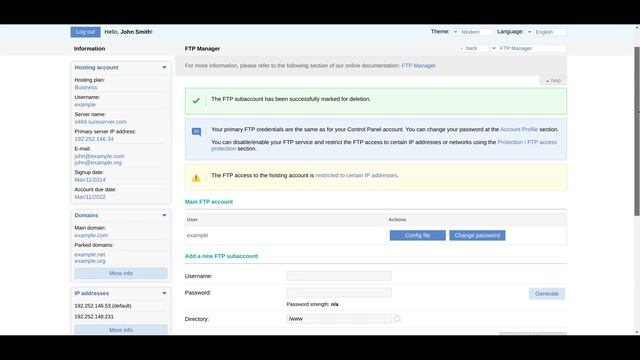The height and width of the screenshot is (360, 640).
Task: Click the parked domain example.net
Action: pos(90,254)
